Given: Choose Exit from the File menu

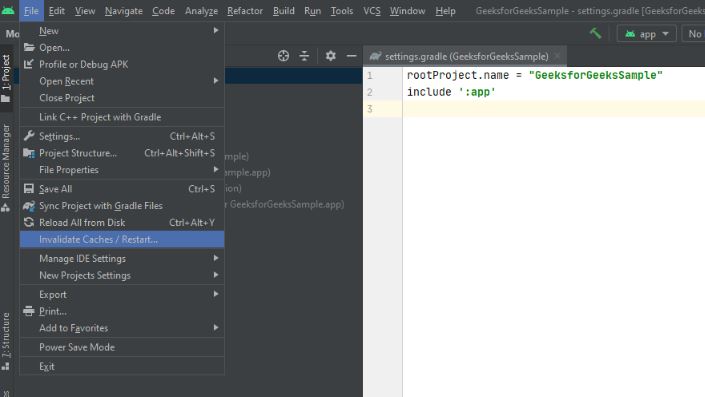Looking at the screenshot, I should (122, 366).
